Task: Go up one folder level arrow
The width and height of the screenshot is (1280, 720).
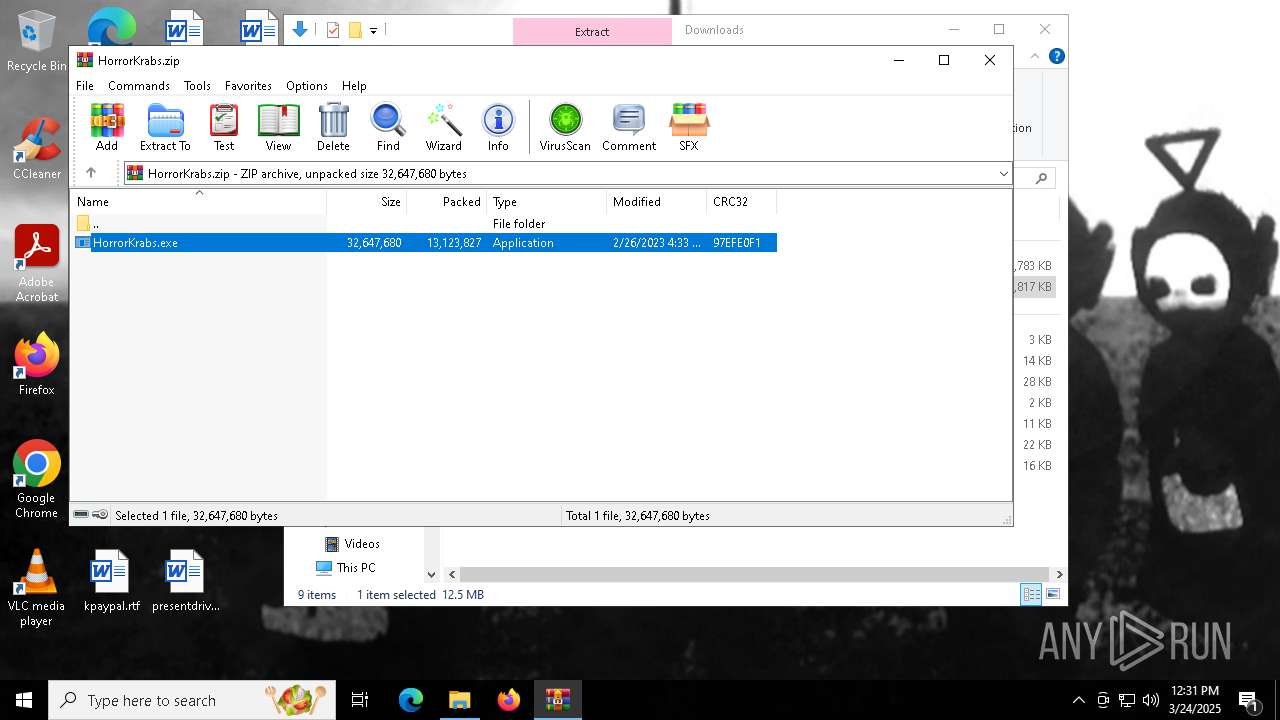Action: 91,173
